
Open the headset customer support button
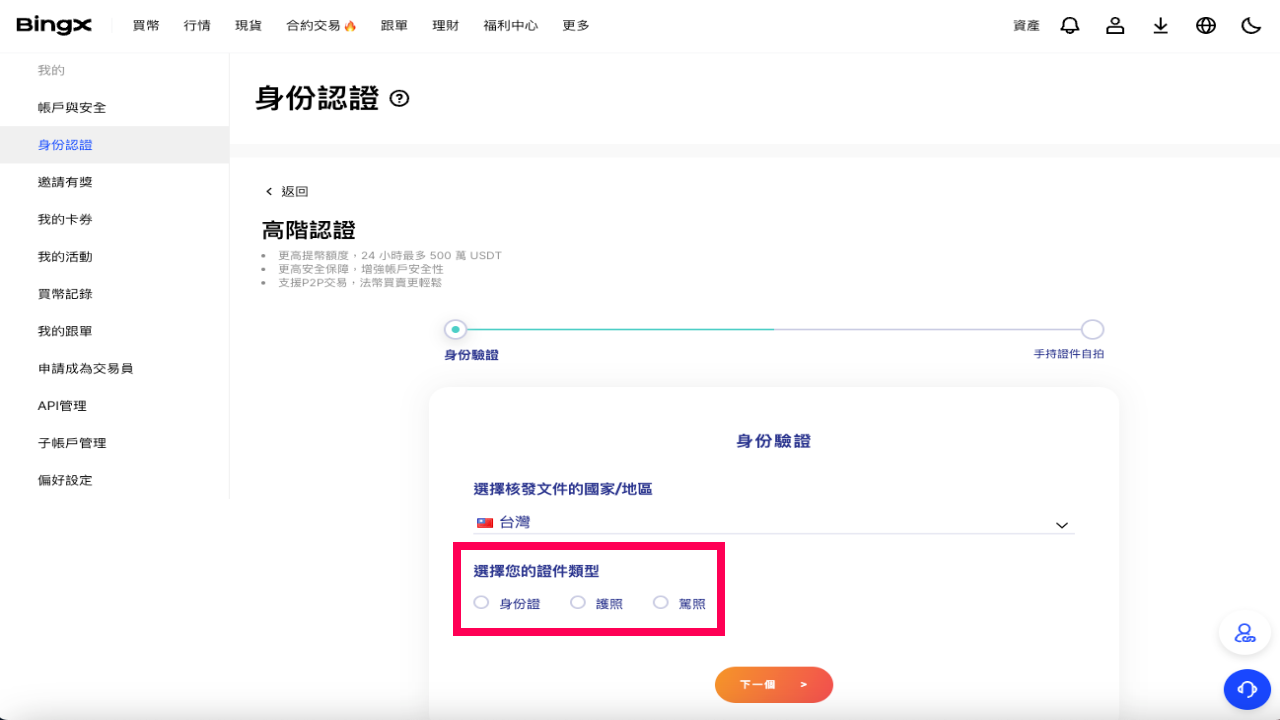pyautogui.click(x=1247, y=689)
